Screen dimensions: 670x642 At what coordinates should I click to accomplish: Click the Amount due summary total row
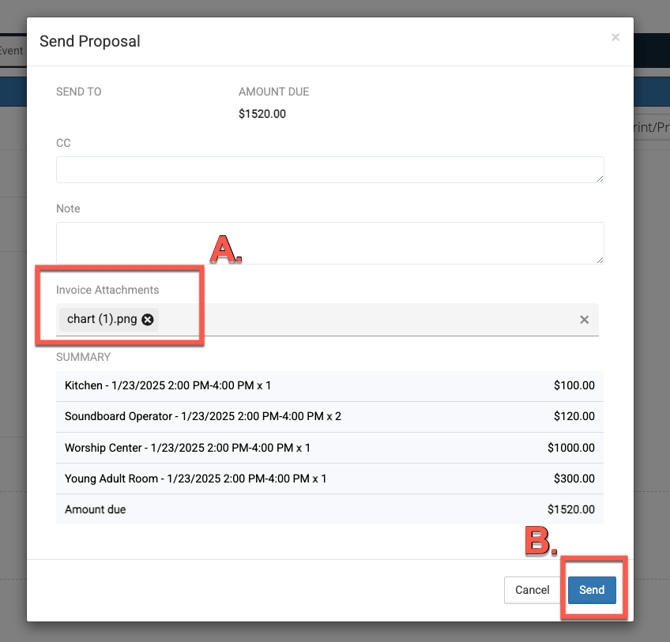tap(329, 509)
